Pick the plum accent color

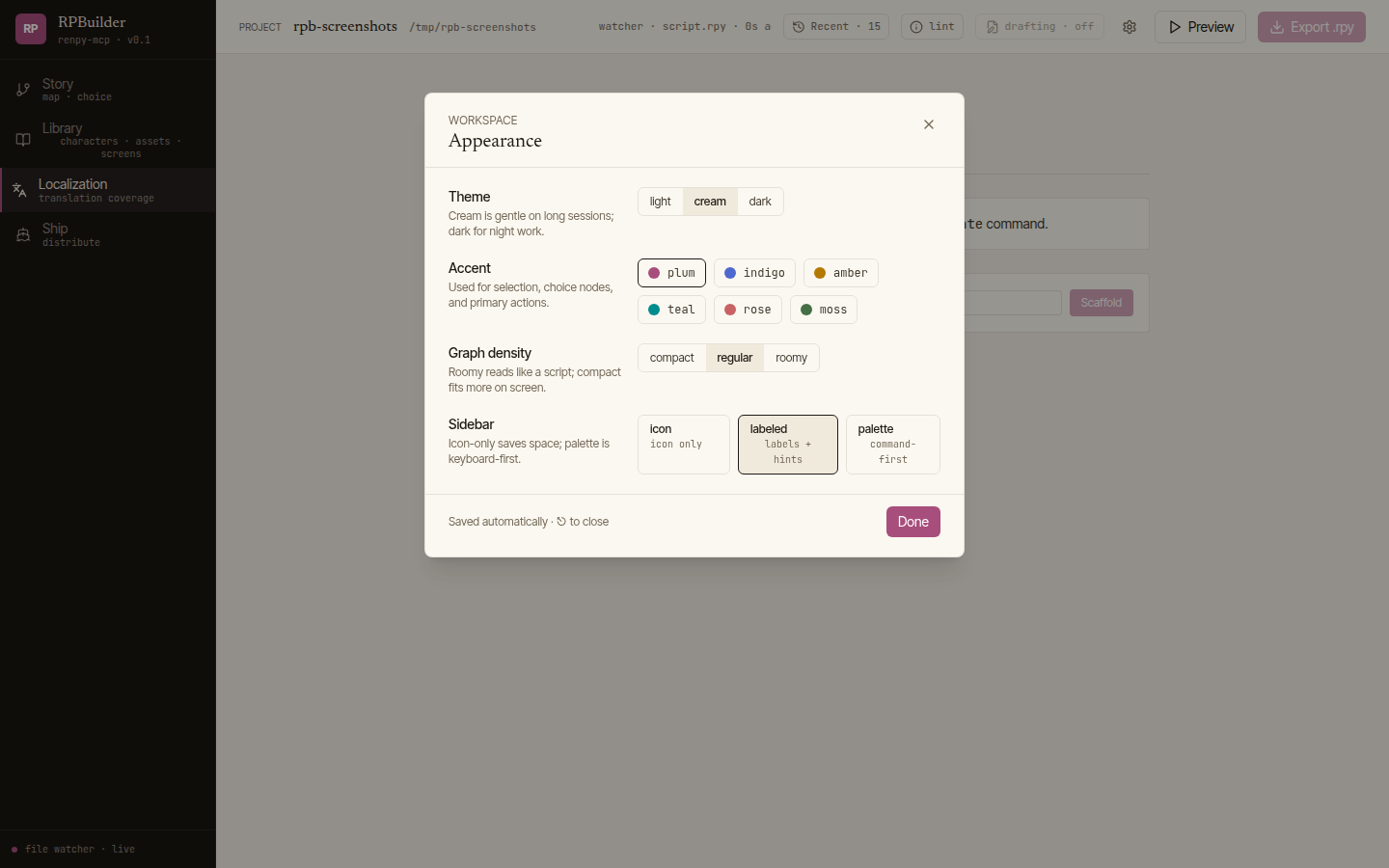click(x=671, y=273)
